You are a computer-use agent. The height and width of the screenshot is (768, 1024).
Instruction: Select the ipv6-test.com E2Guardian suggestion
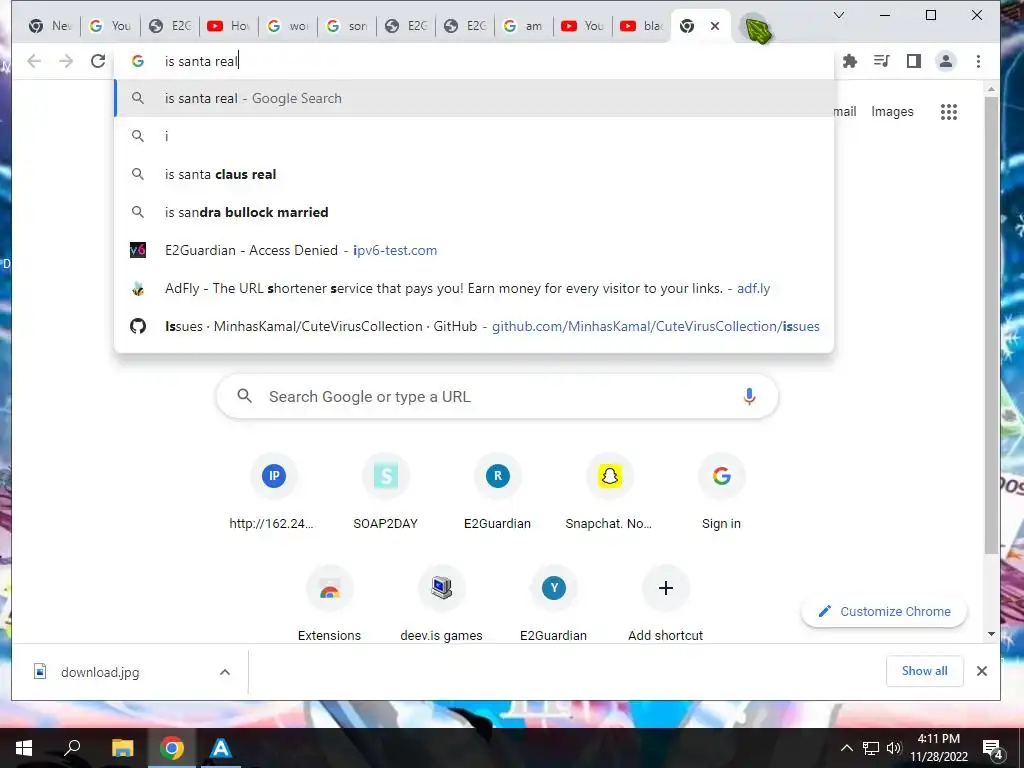pos(474,250)
